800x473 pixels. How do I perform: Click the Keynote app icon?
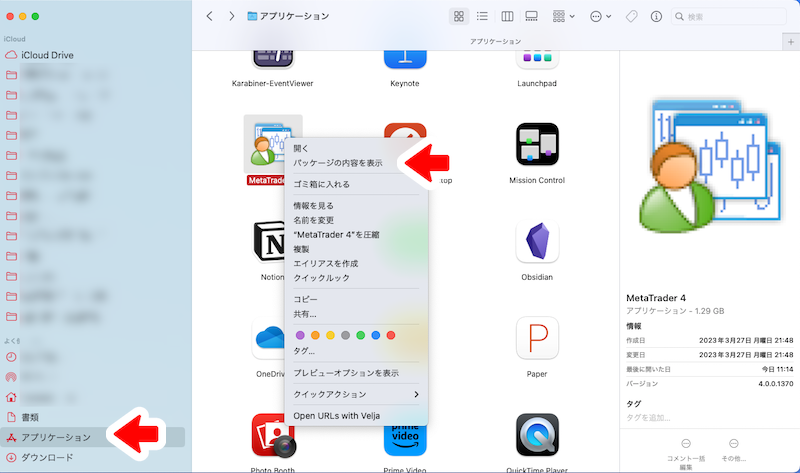405,60
